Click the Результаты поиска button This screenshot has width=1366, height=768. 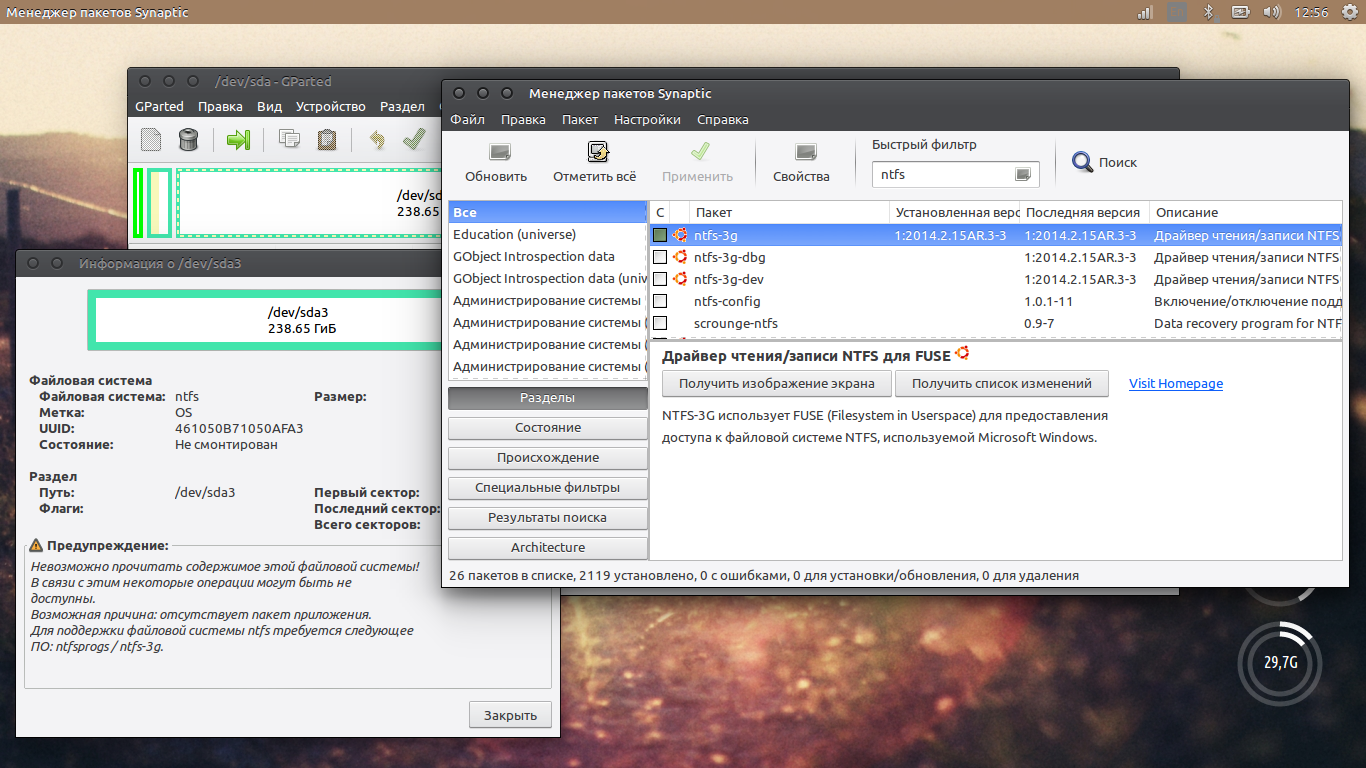click(x=548, y=518)
